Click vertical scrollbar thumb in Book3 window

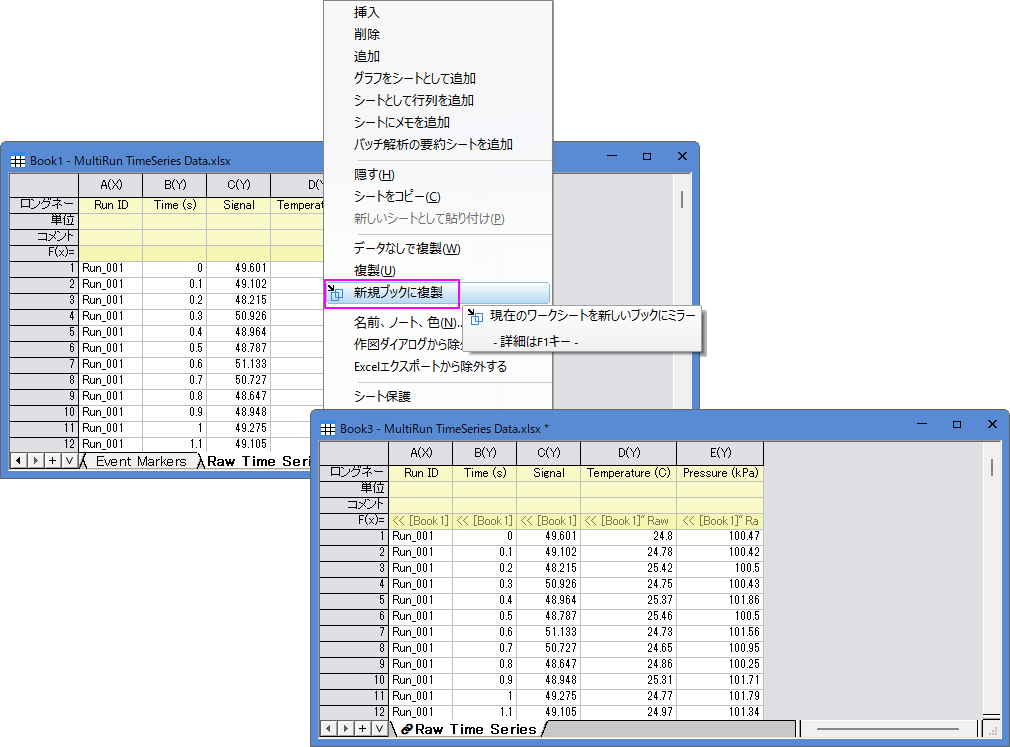pos(992,468)
